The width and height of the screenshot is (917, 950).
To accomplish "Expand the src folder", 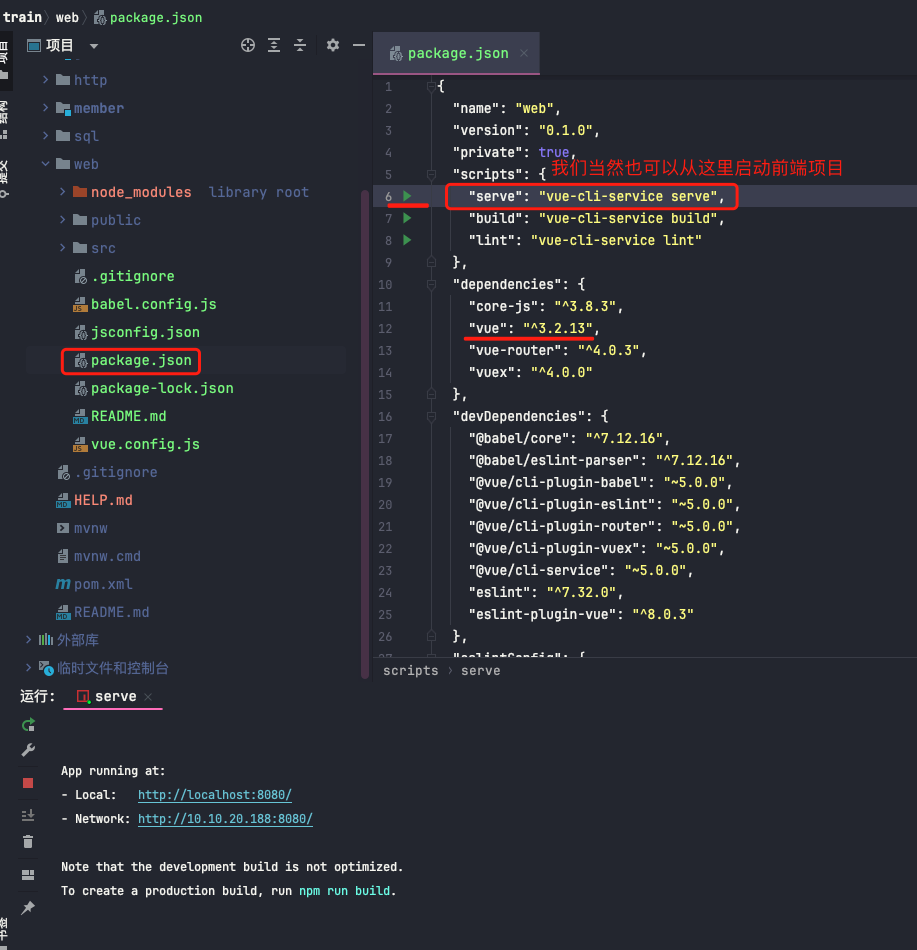I will [62, 247].
